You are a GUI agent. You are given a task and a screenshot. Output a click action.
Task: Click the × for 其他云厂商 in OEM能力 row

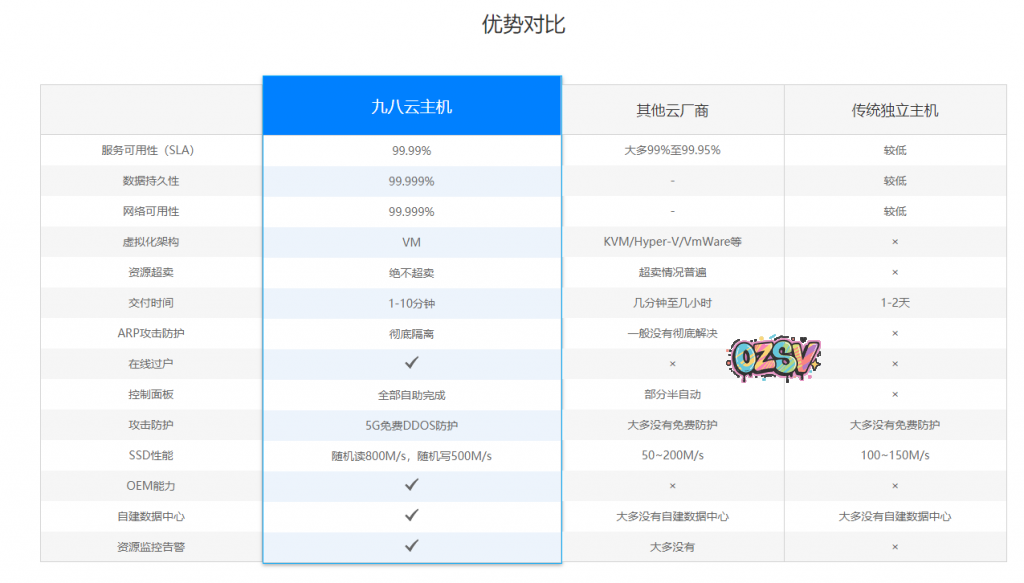click(x=672, y=486)
